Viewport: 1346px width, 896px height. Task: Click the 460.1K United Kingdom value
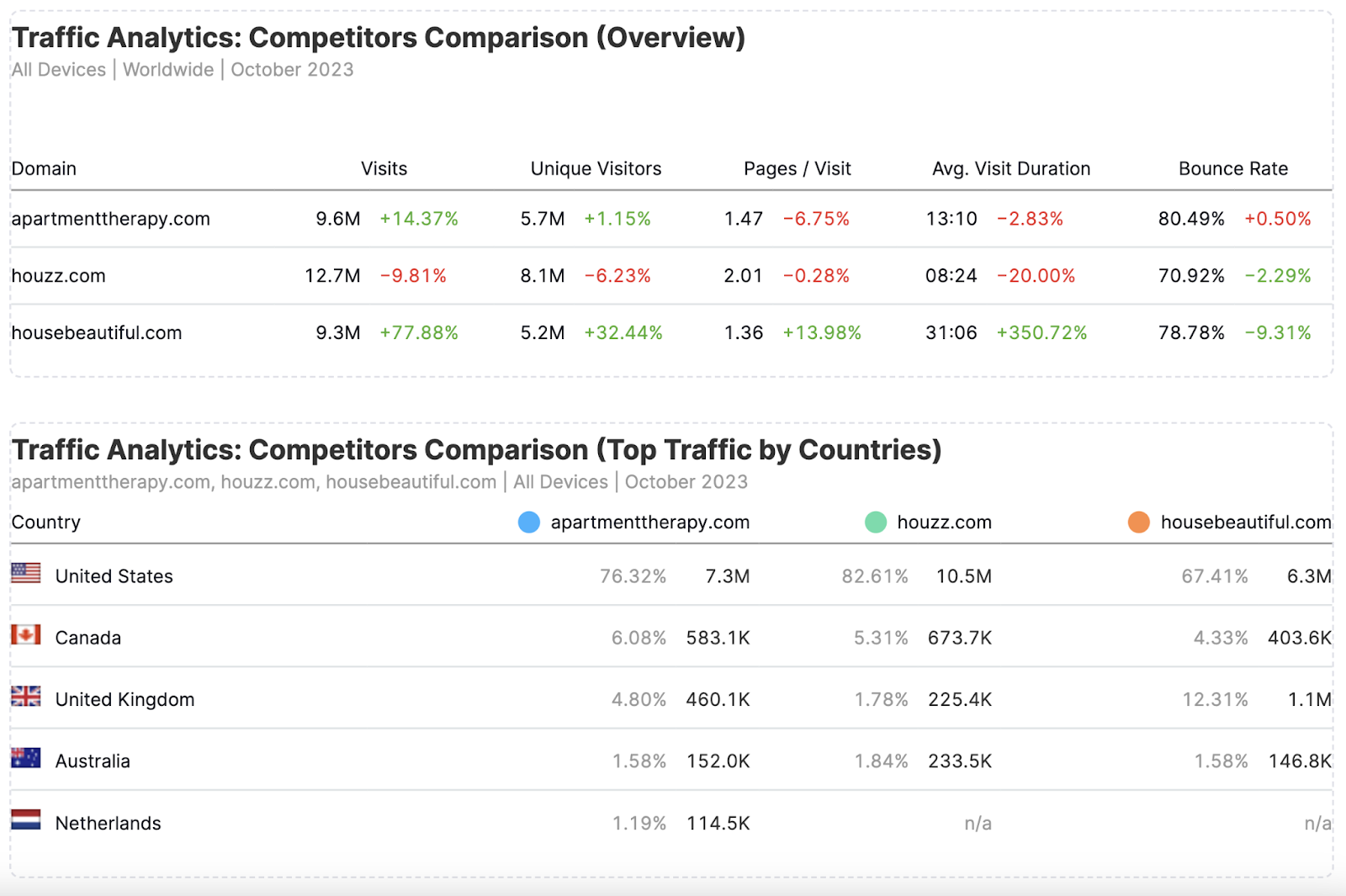point(718,700)
